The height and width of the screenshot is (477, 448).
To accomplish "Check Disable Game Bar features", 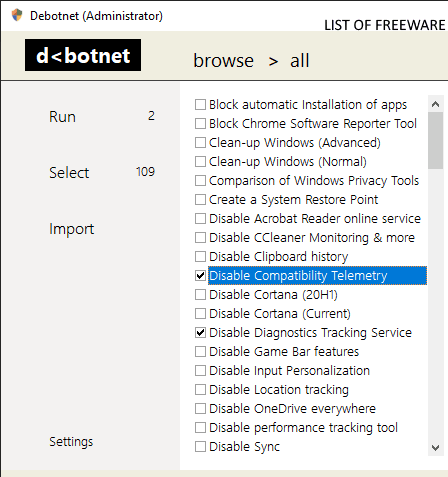I will pos(200,351).
